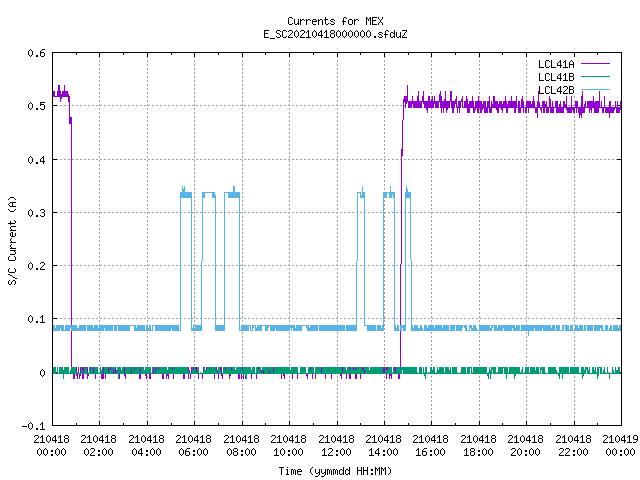Click the 210418 00:00 x-axis tick label
Screen dimensions: 640x480
click(x=51, y=445)
